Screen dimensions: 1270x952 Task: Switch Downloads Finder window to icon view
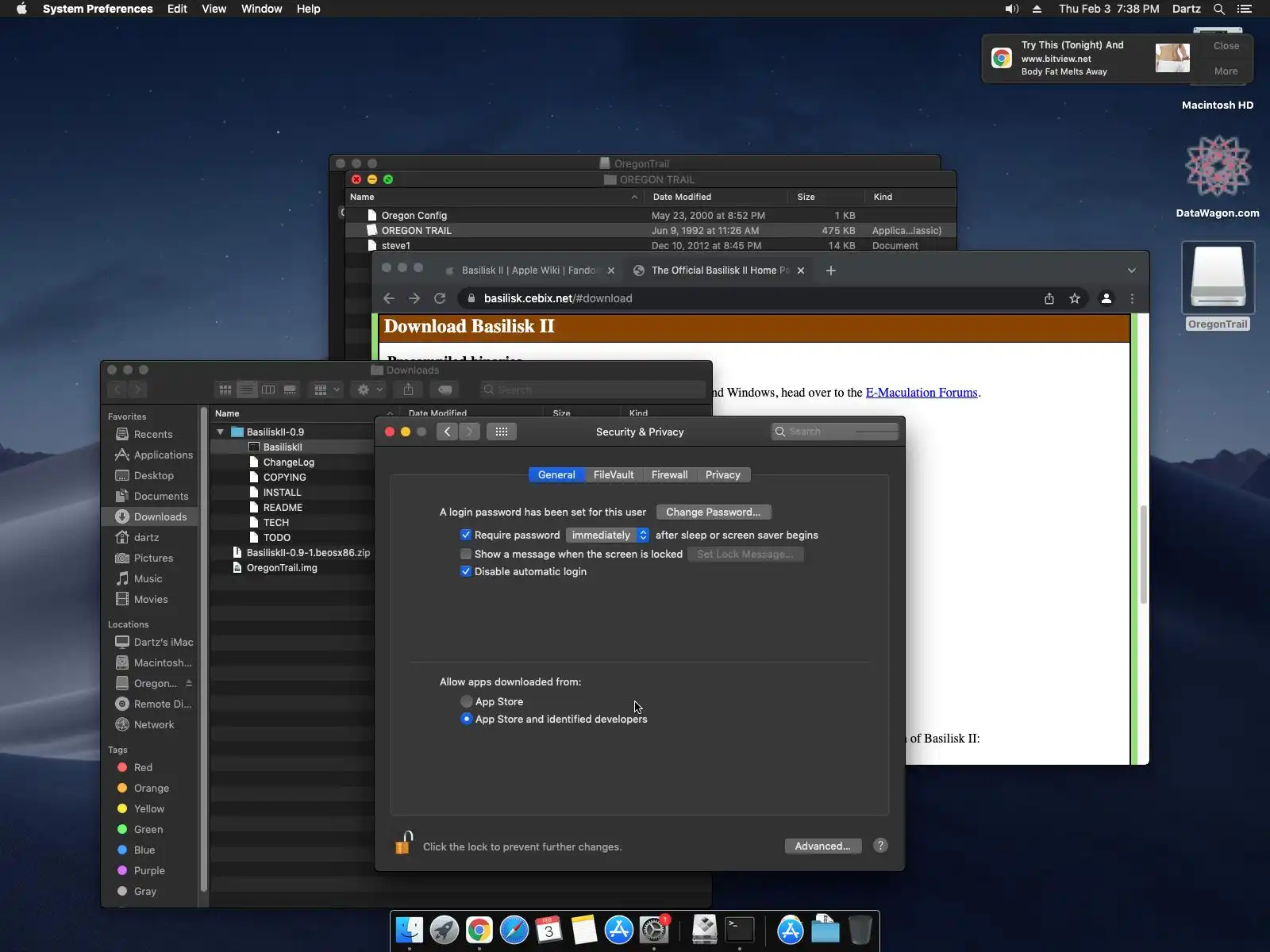pos(225,390)
